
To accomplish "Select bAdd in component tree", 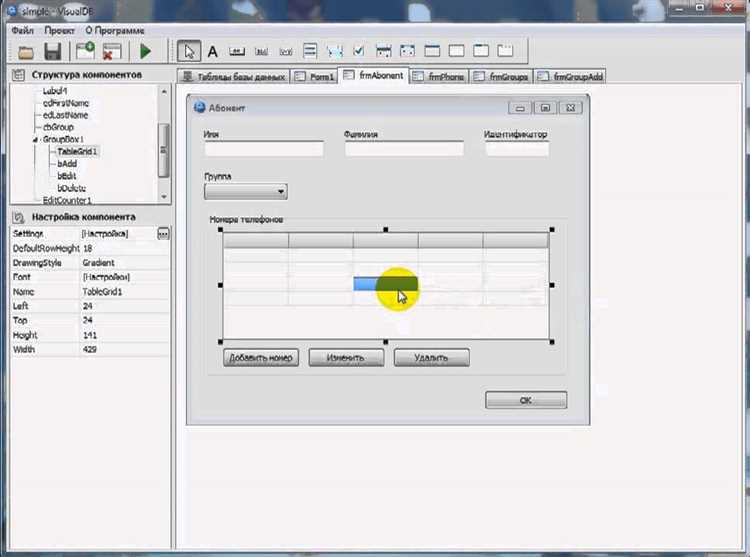I will coord(67,164).
